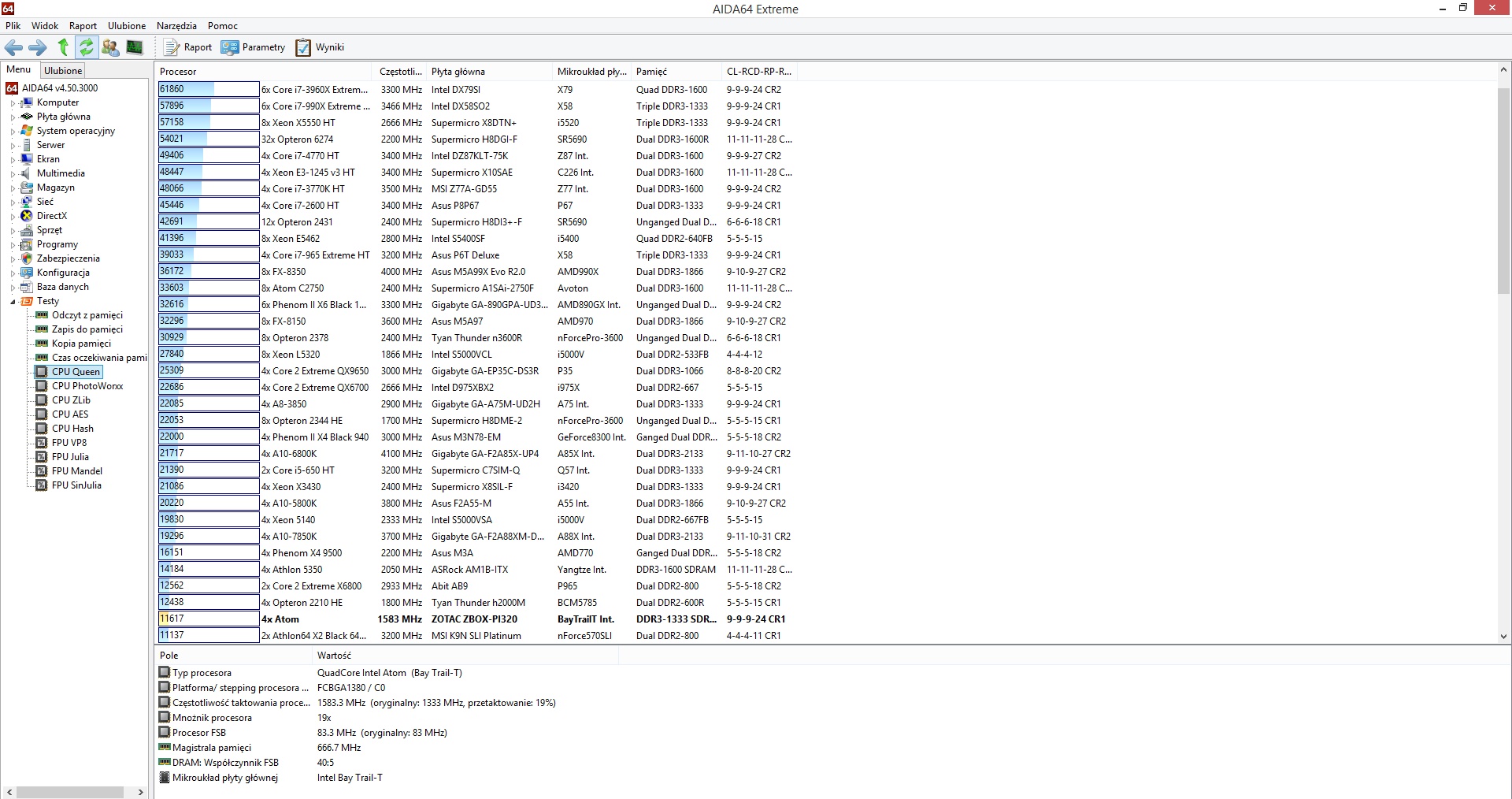Select the highlighted 11617 4x Atom score bar

[209, 619]
